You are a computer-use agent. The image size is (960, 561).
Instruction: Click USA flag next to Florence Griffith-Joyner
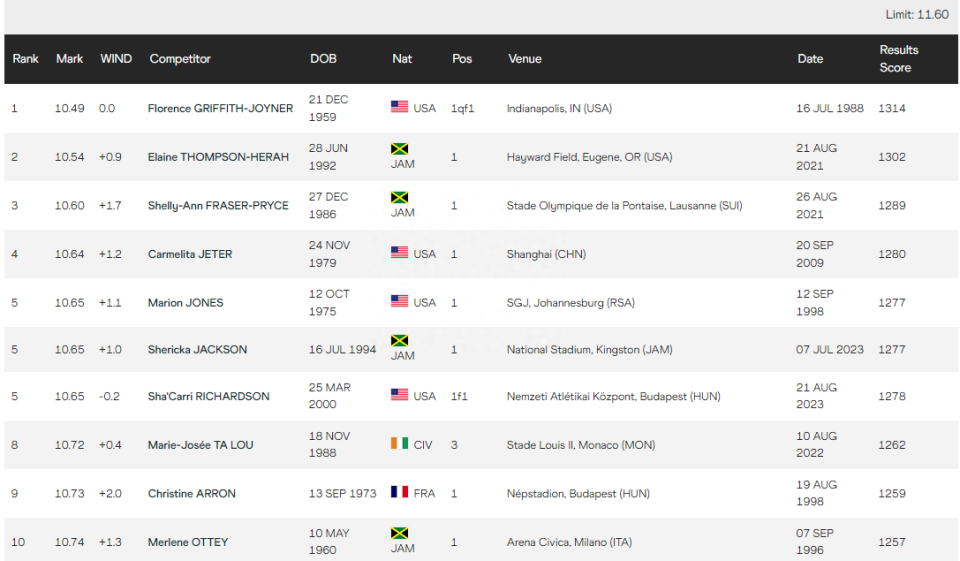pos(399,107)
